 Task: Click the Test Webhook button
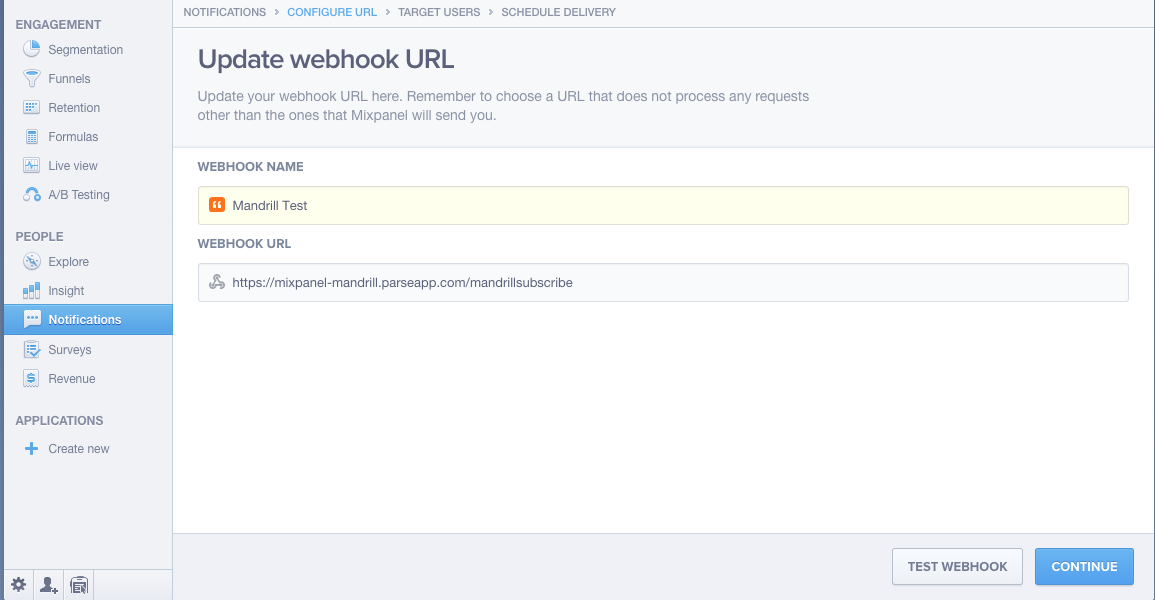957,566
